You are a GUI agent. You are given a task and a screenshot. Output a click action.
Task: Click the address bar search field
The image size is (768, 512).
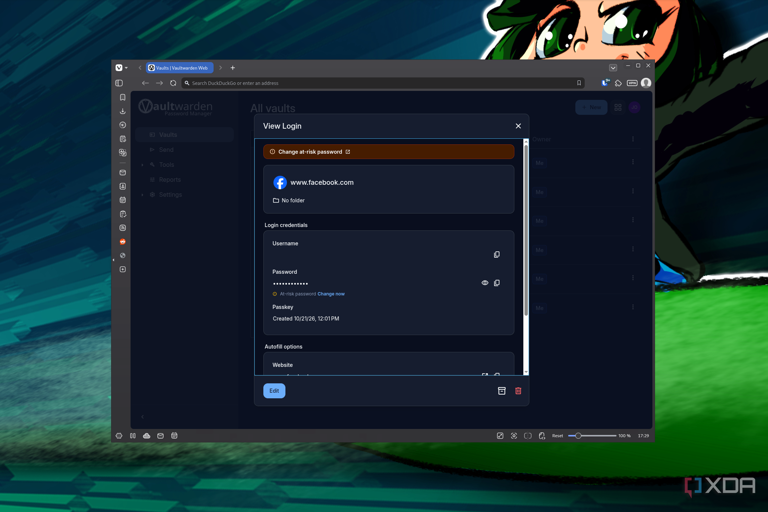pyautogui.click(x=382, y=83)
